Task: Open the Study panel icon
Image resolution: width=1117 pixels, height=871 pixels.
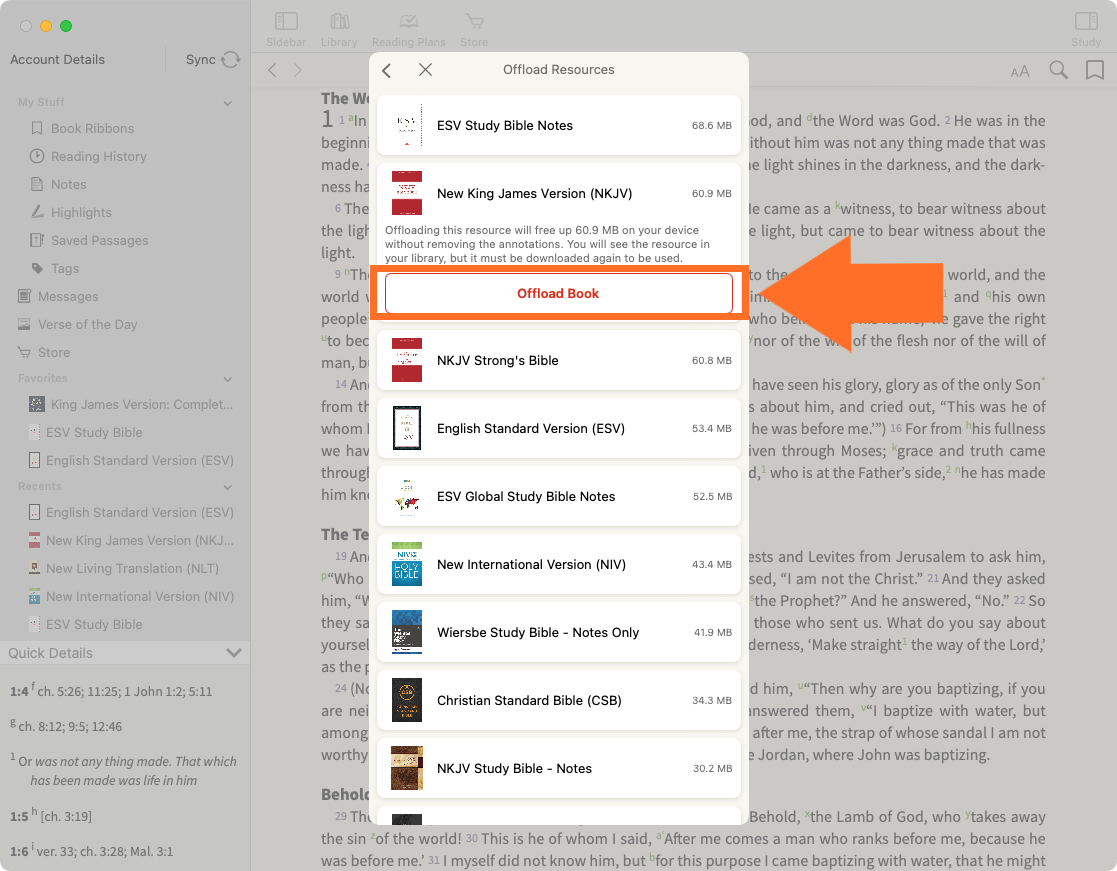Action: (x=1086, y=21)
